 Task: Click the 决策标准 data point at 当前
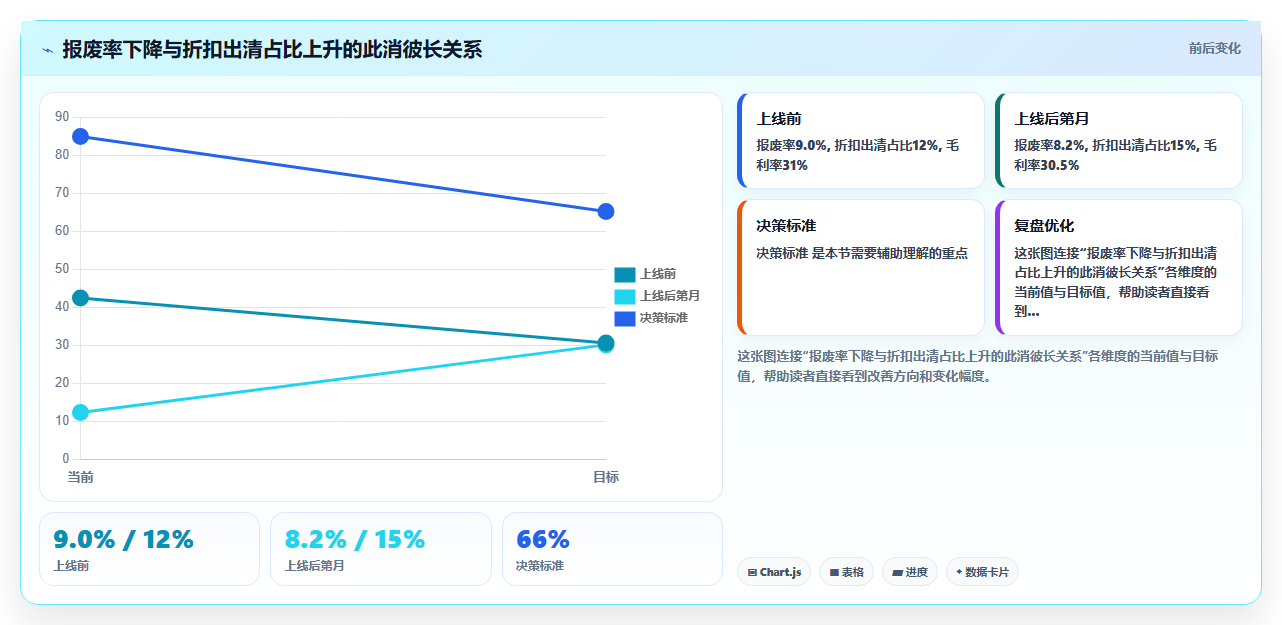point(81,136)
